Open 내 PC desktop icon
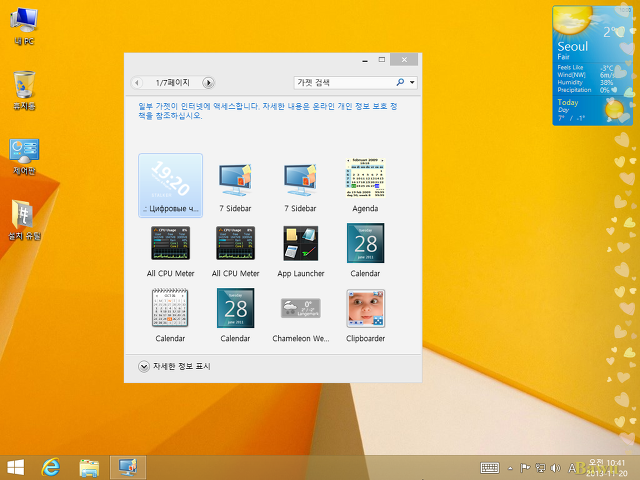Screen dimensions: 640x480 24,27
